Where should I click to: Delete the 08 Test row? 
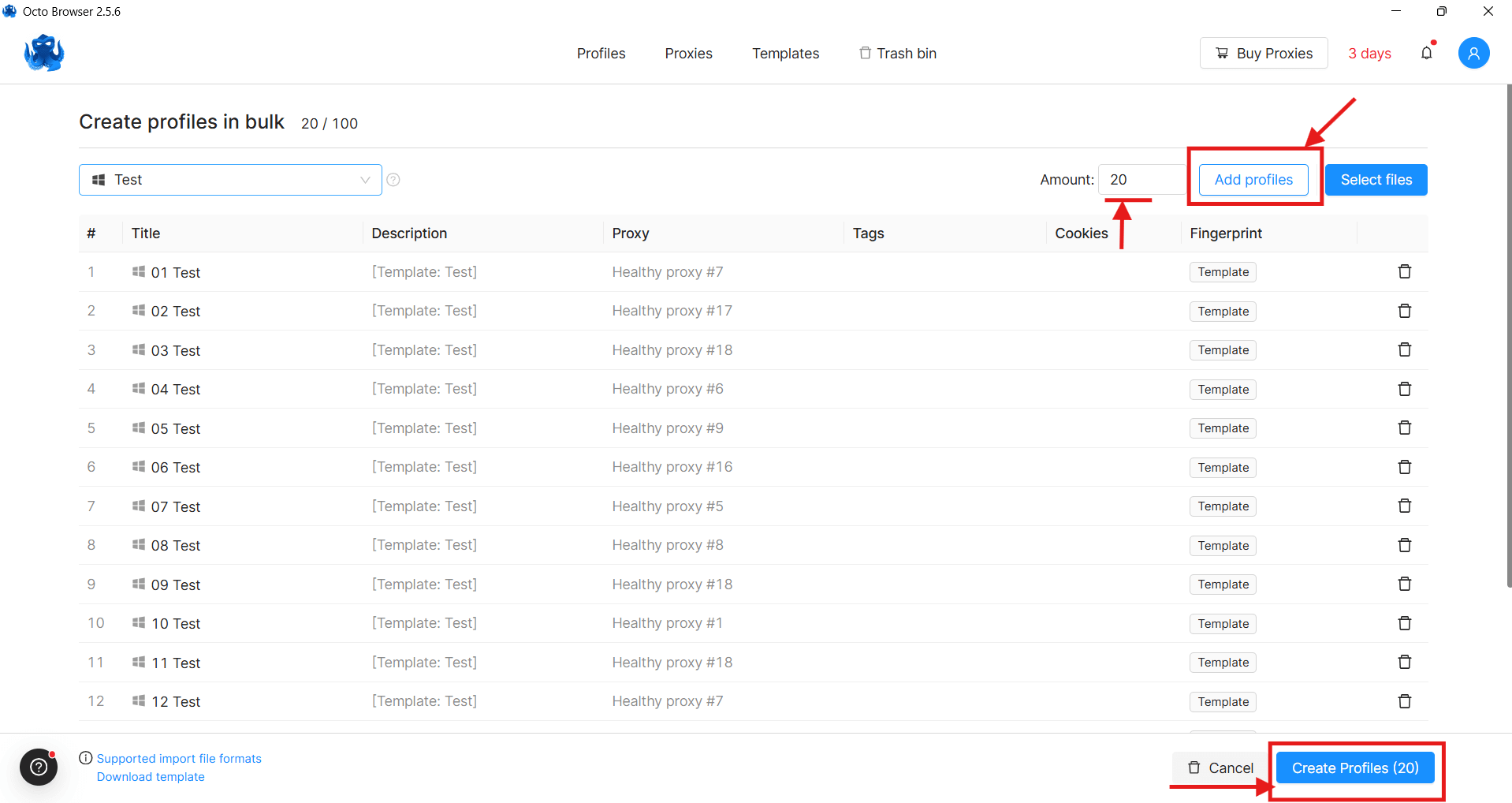[x=1404, y=545]
